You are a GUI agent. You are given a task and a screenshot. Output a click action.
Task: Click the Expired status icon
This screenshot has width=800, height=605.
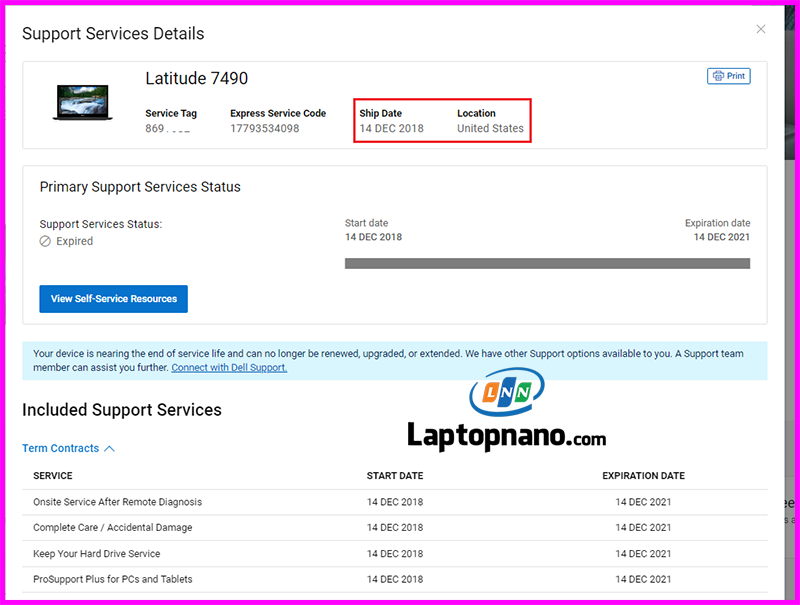(45, 241)
